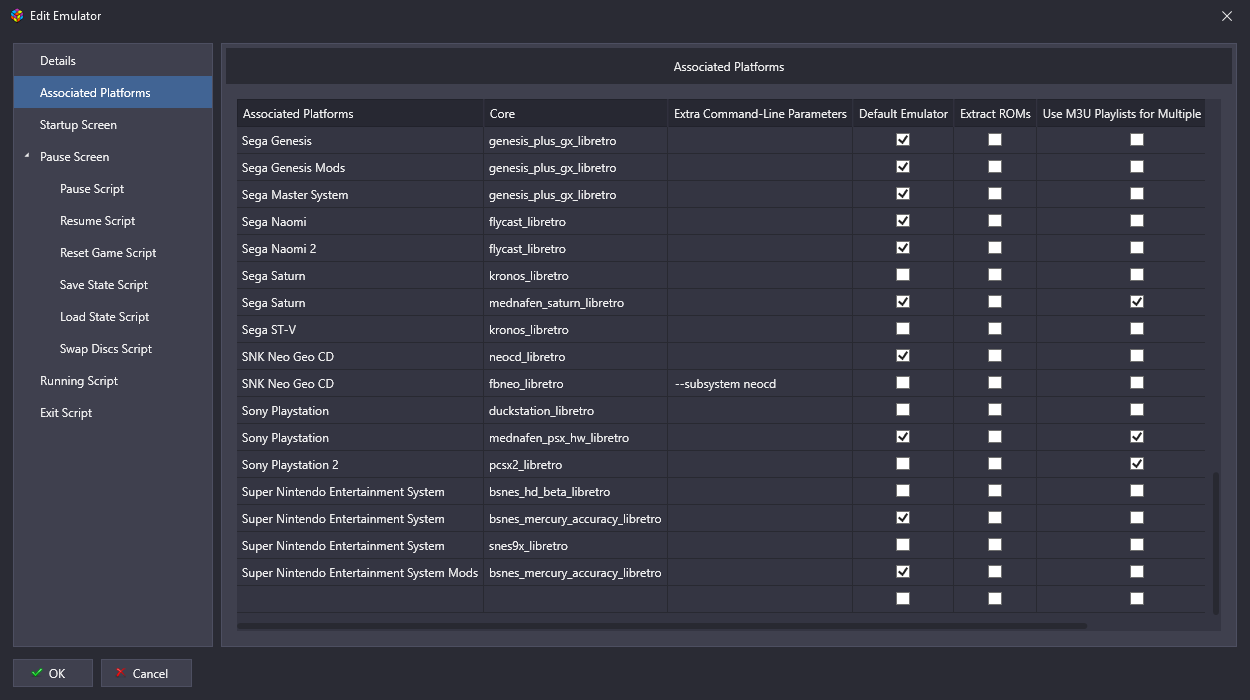Open the Exit Script page
Image resolution: width=1250 pixels, height=700 pixels.
coord(113,413)
